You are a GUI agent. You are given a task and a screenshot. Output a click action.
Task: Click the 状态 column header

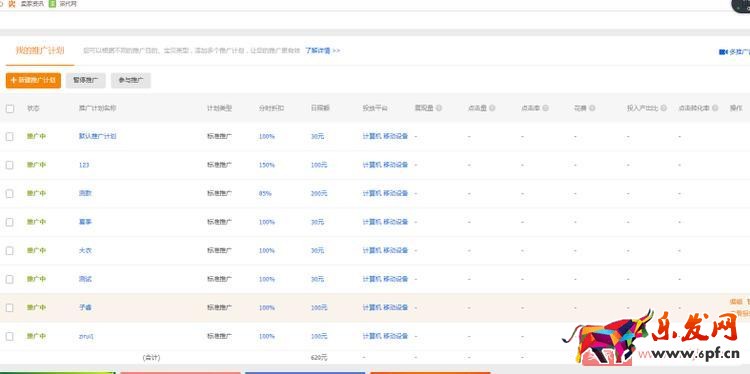[x=33, y=109]
